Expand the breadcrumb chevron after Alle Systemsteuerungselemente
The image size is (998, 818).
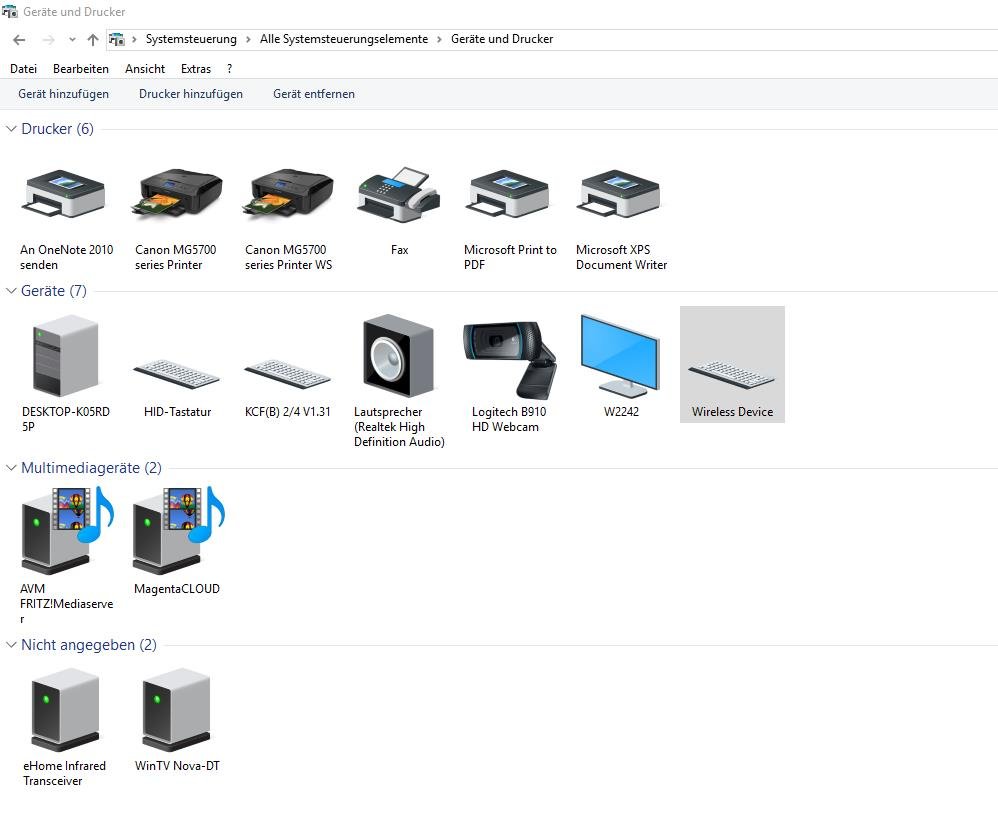tap(439, 39)
